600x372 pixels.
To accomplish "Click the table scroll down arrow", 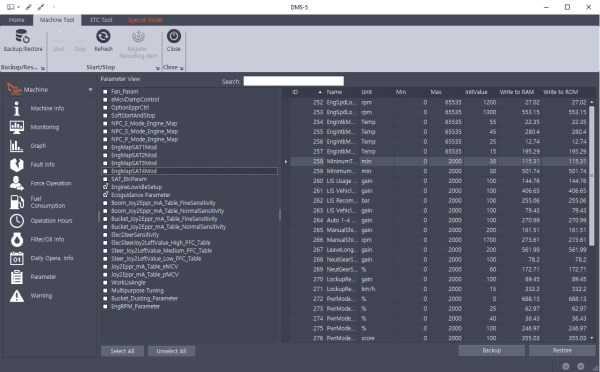I will tap(592, 338).
